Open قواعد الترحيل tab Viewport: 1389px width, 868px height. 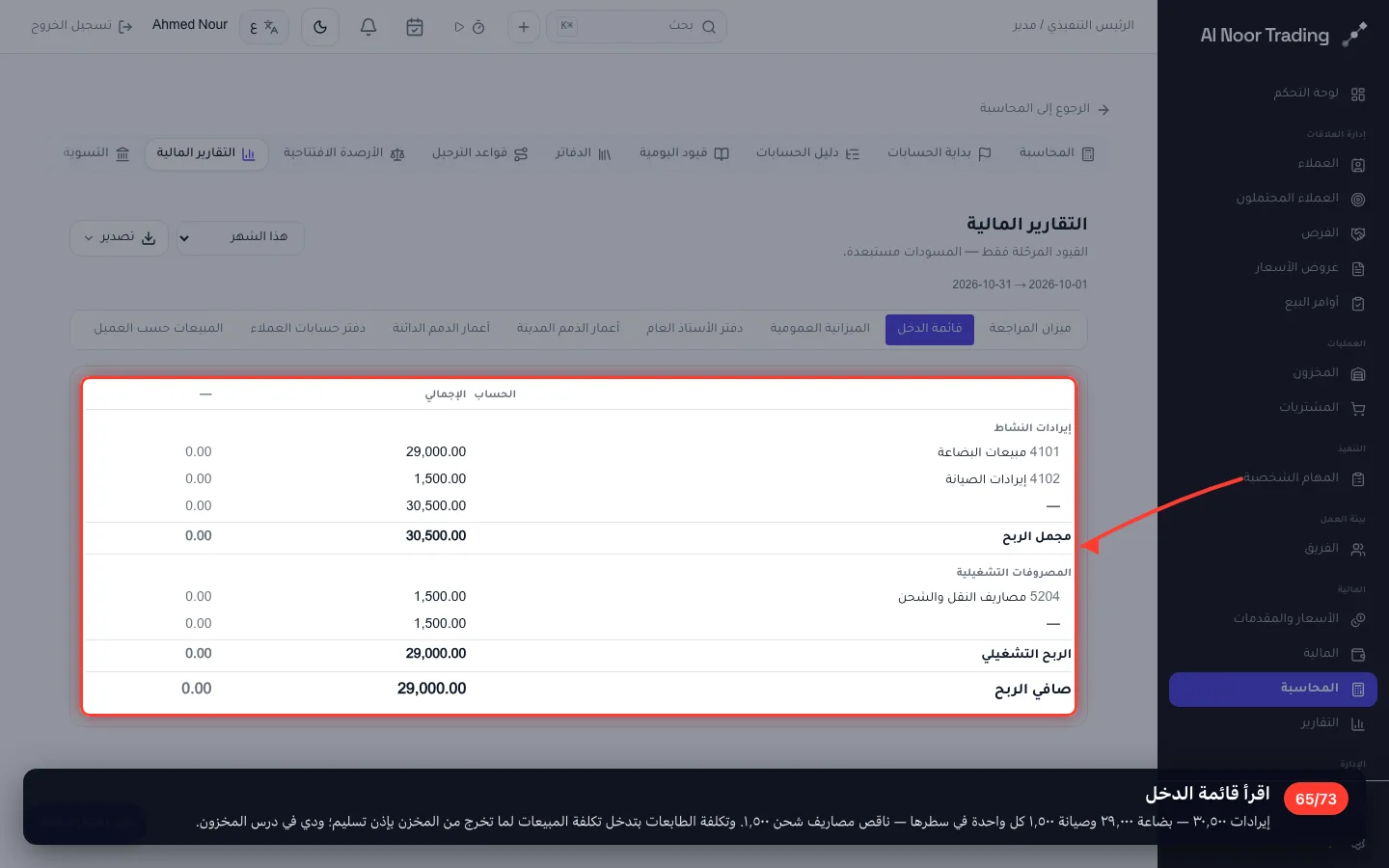tap(479, 153)
